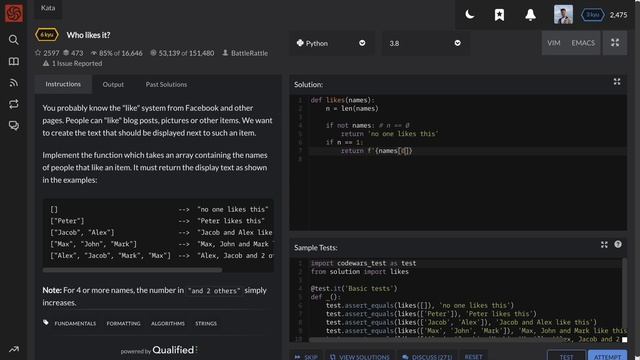Viewport: 640px width, 360px height.
Task: Click the ALGORITHMS tag
Action: pyautogui.click(x=168, y=323)
